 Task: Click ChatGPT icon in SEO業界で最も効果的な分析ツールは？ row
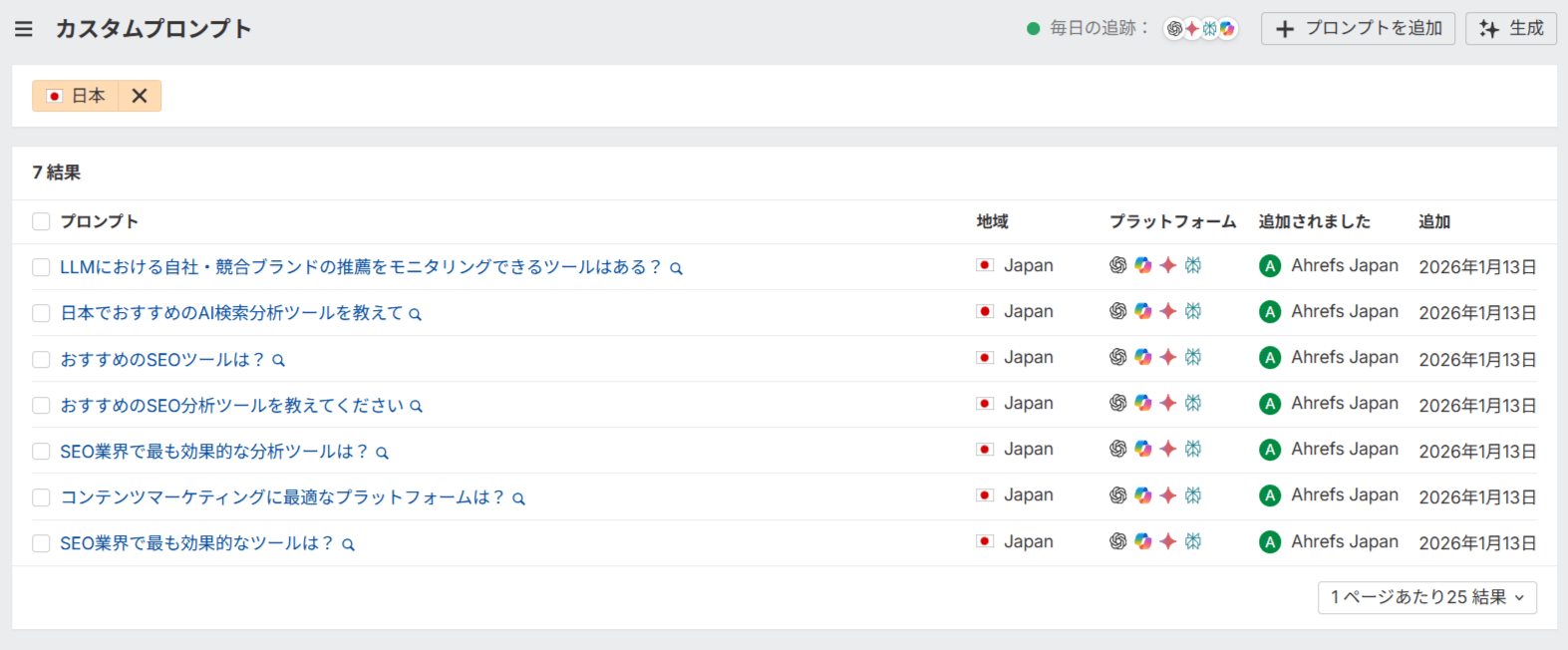[1118, 449]
